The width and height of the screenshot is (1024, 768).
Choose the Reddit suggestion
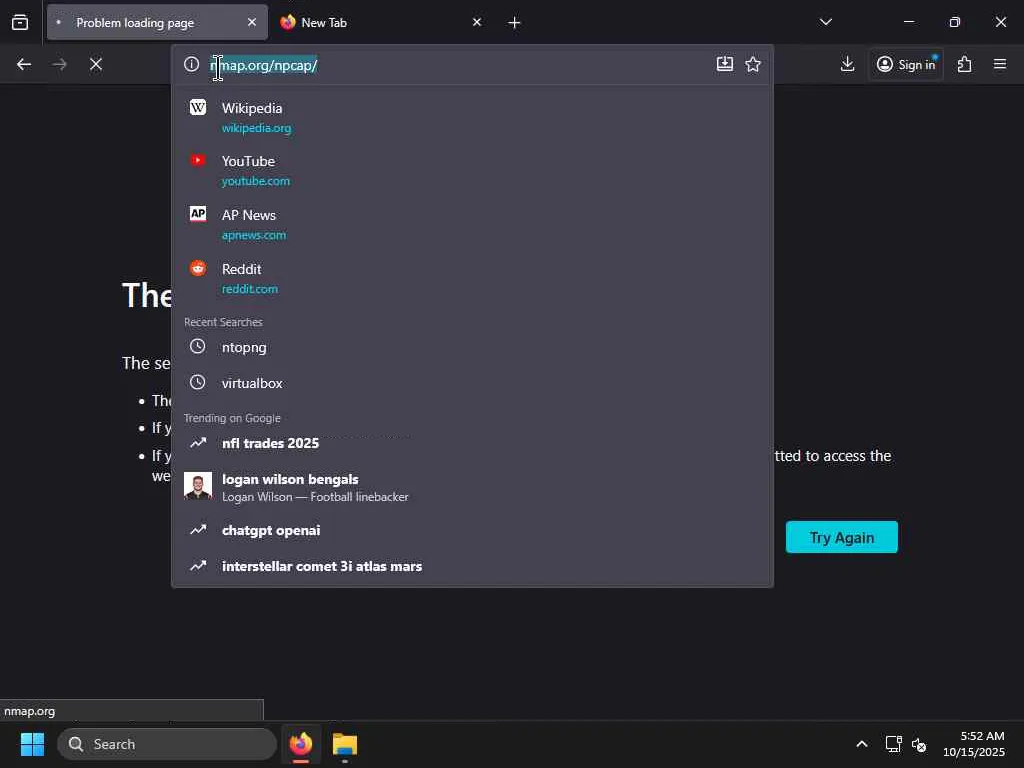pyautogui.click(x=472, y=278)
